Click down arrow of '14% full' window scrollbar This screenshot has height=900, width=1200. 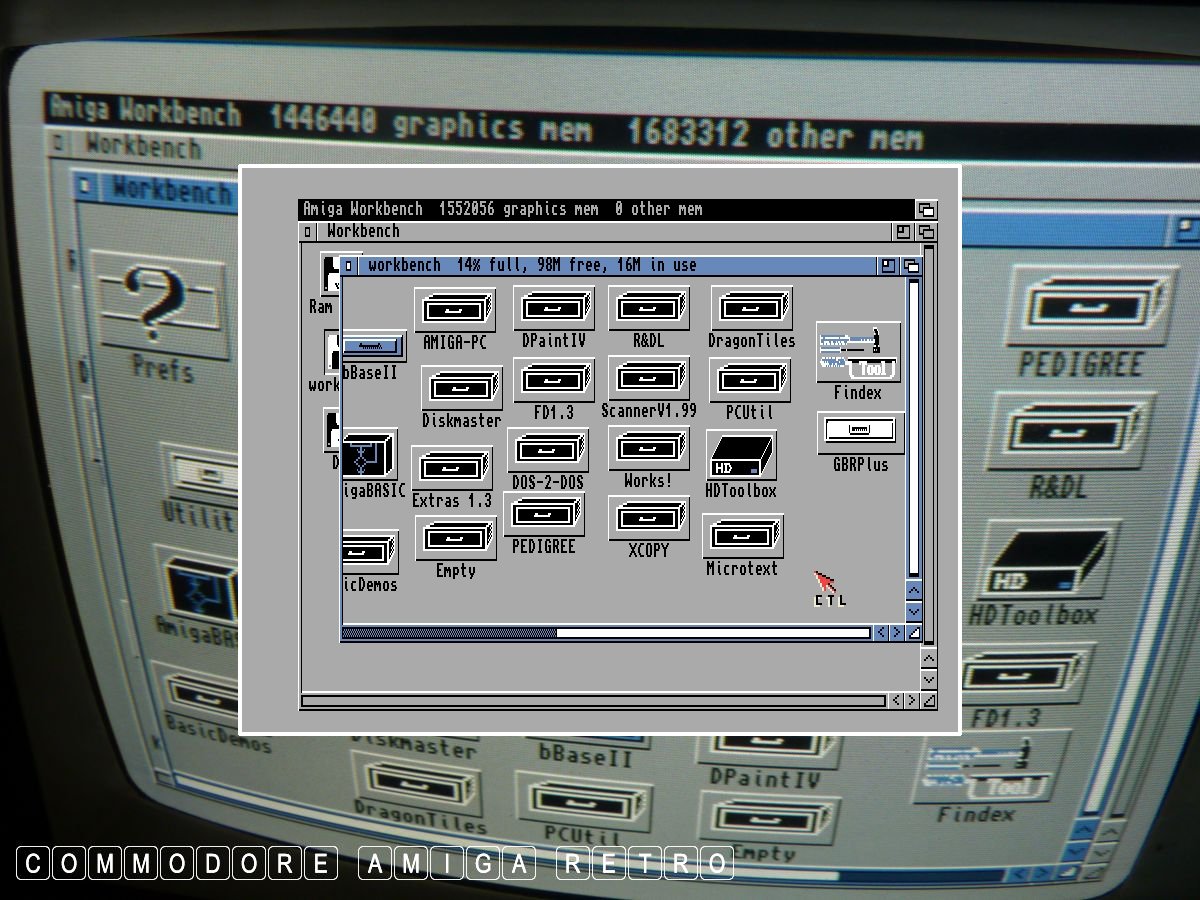913,611
